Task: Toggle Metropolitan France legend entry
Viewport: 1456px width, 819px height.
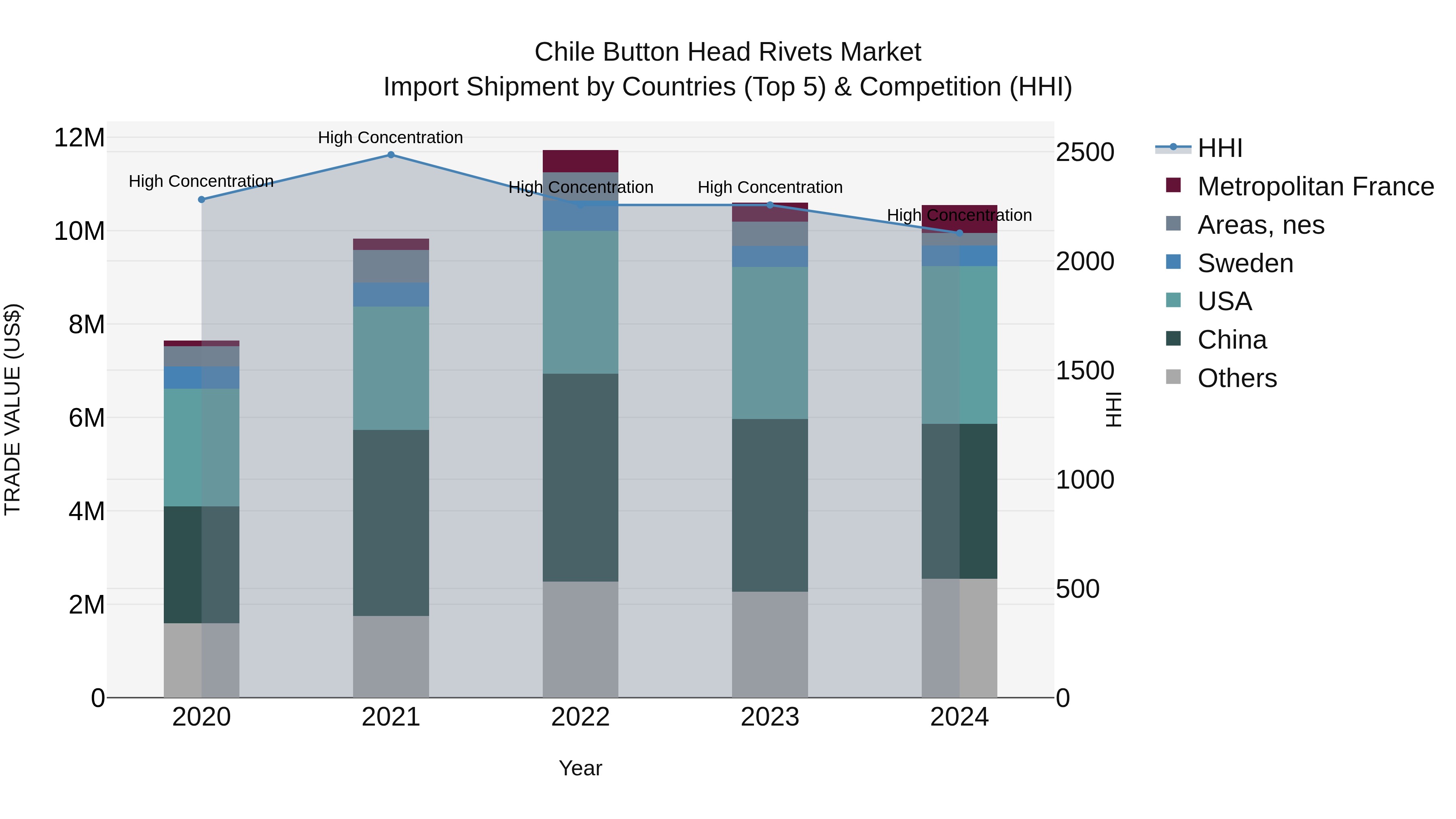Action: (1299, 186)
